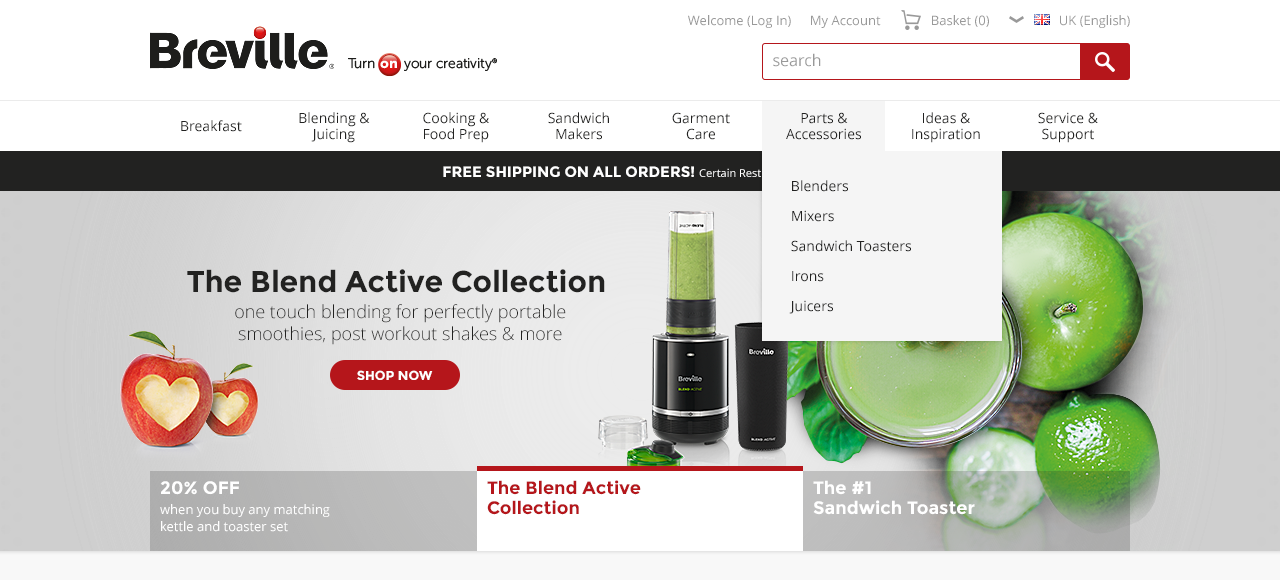Image resolution: width=1280 pixels, height=580 pixels.
Task: Choose Sandwich Toasters in the dropdown list
Action: (x=851, y=246)
